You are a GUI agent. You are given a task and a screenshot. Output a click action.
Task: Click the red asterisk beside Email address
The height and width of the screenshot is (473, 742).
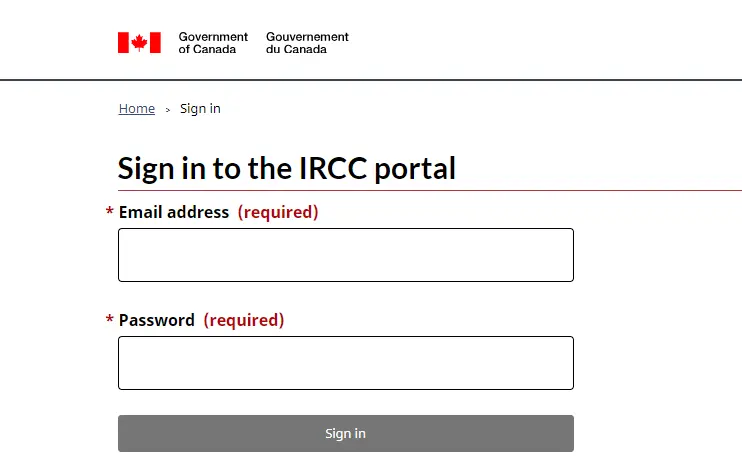point(110,213)
